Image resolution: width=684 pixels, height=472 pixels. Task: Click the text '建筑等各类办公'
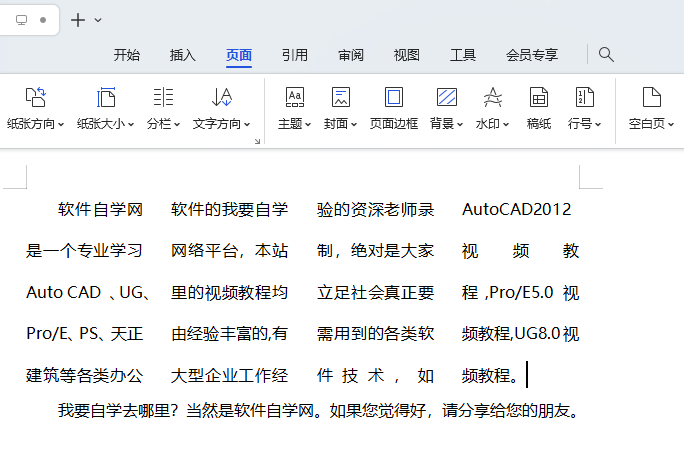pos(85,375)
